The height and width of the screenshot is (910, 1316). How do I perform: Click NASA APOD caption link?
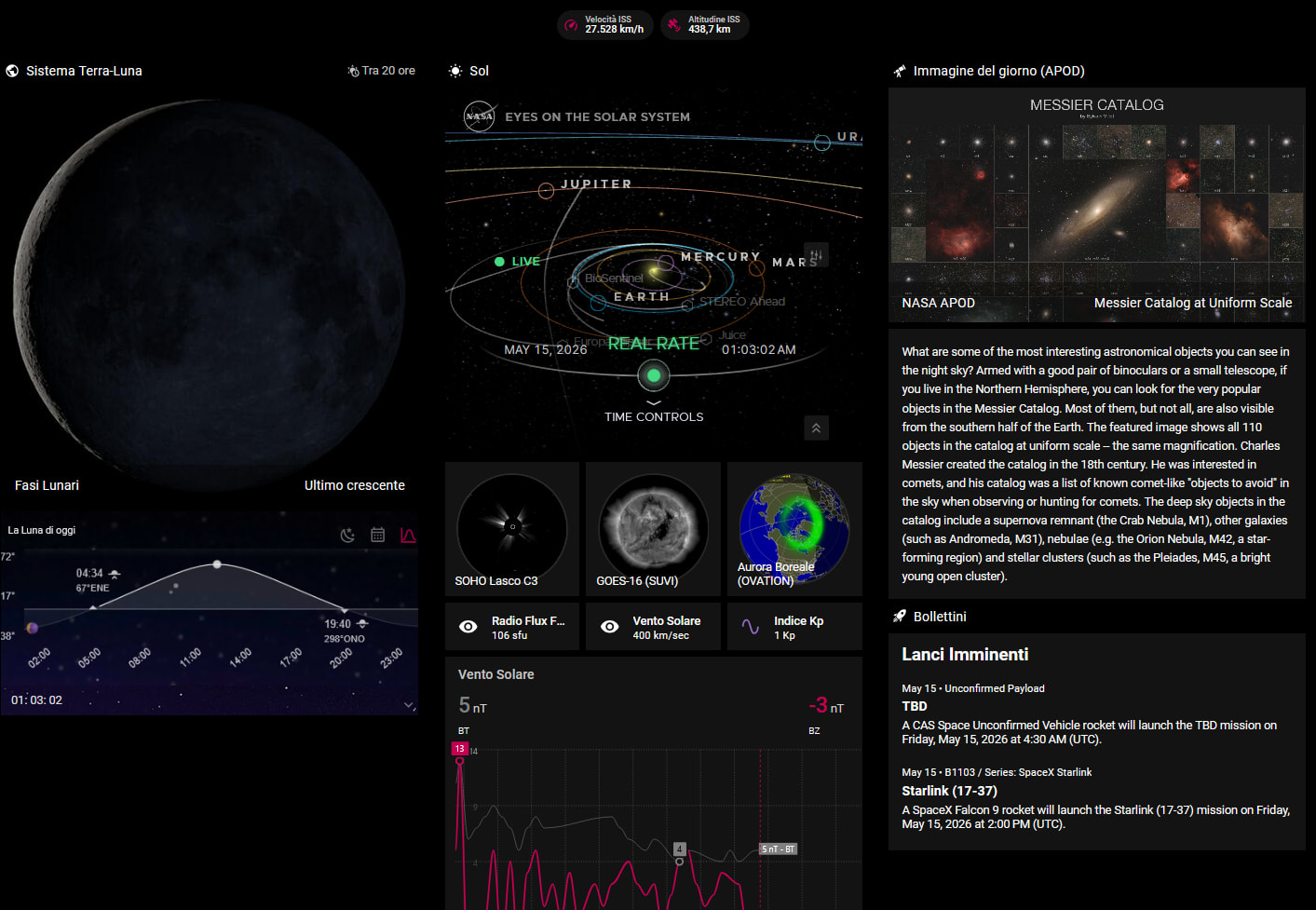click(x=938, y=303)
